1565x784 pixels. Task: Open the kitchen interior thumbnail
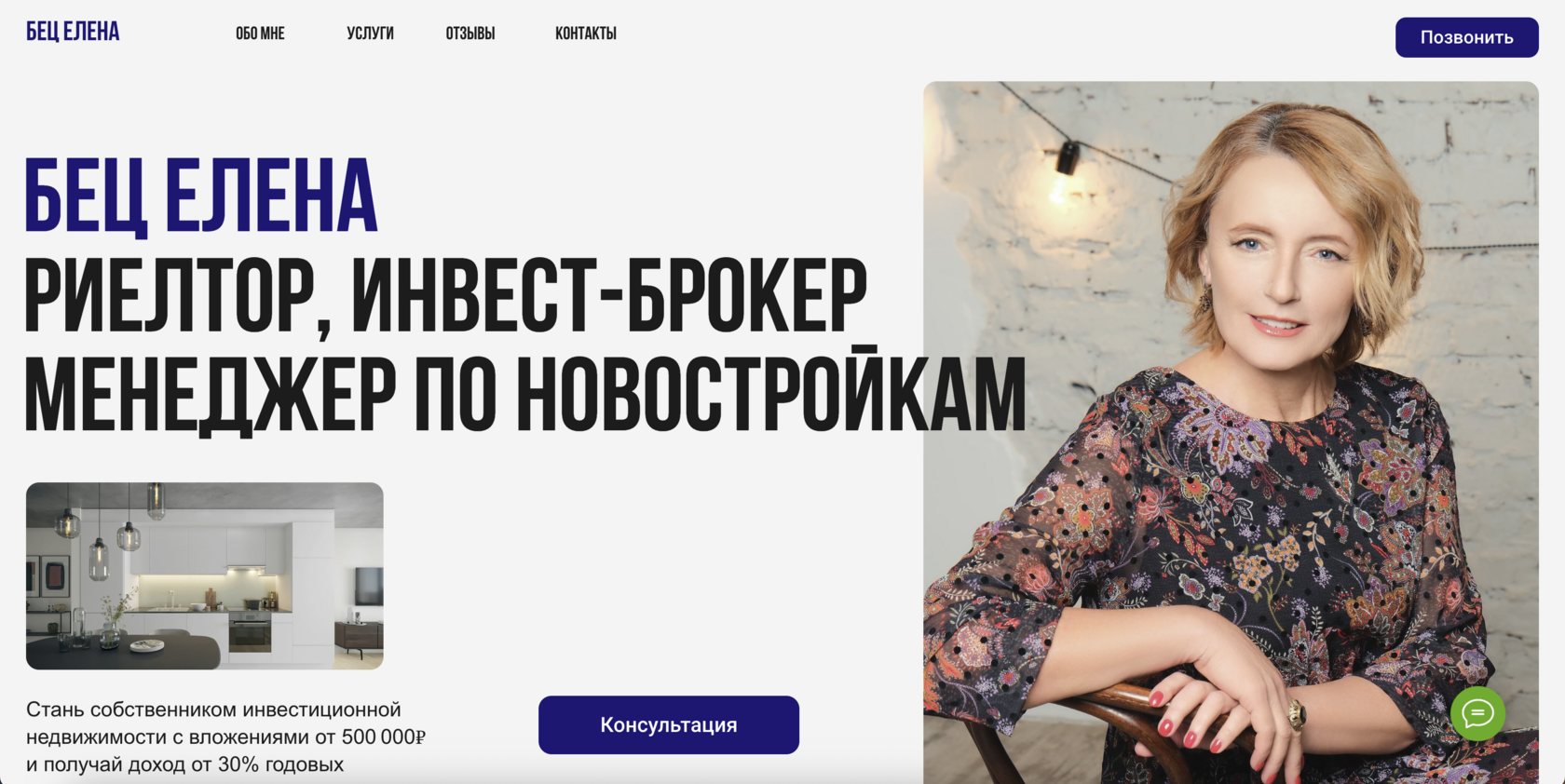coord(205,575)
